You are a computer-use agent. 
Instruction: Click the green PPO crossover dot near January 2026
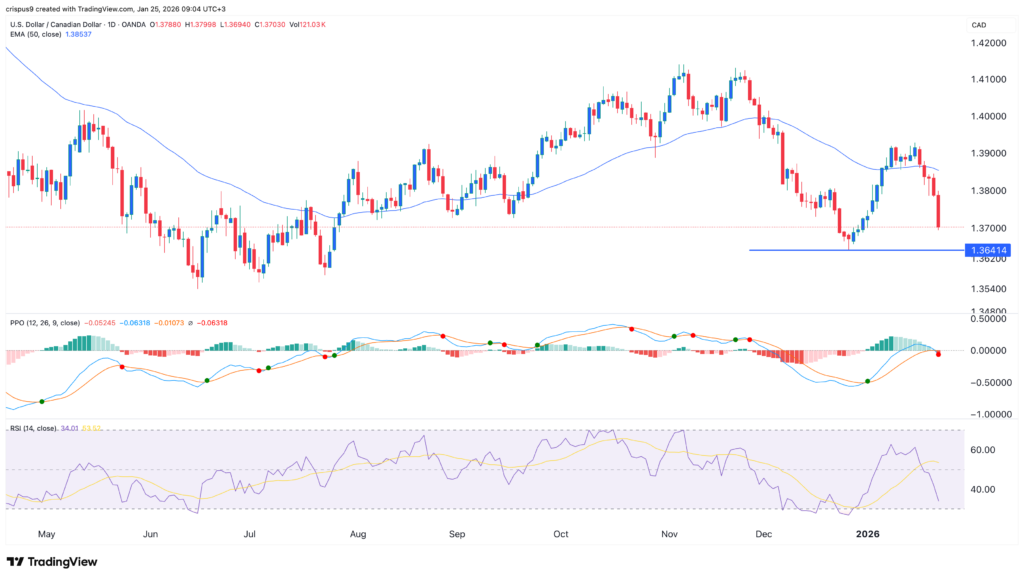point(867,381)
